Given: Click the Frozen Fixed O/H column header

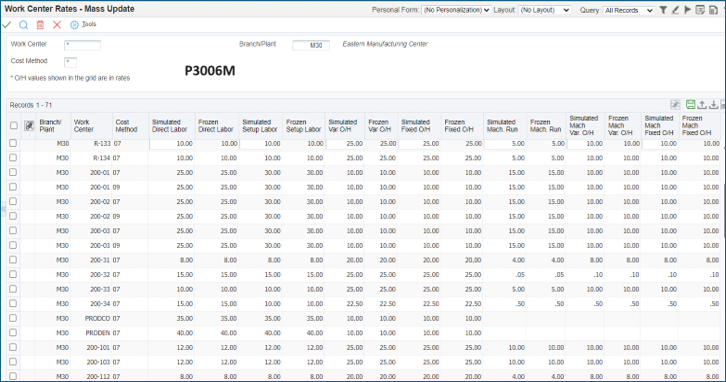Looking at the screenshot, I should pos(462,125).
